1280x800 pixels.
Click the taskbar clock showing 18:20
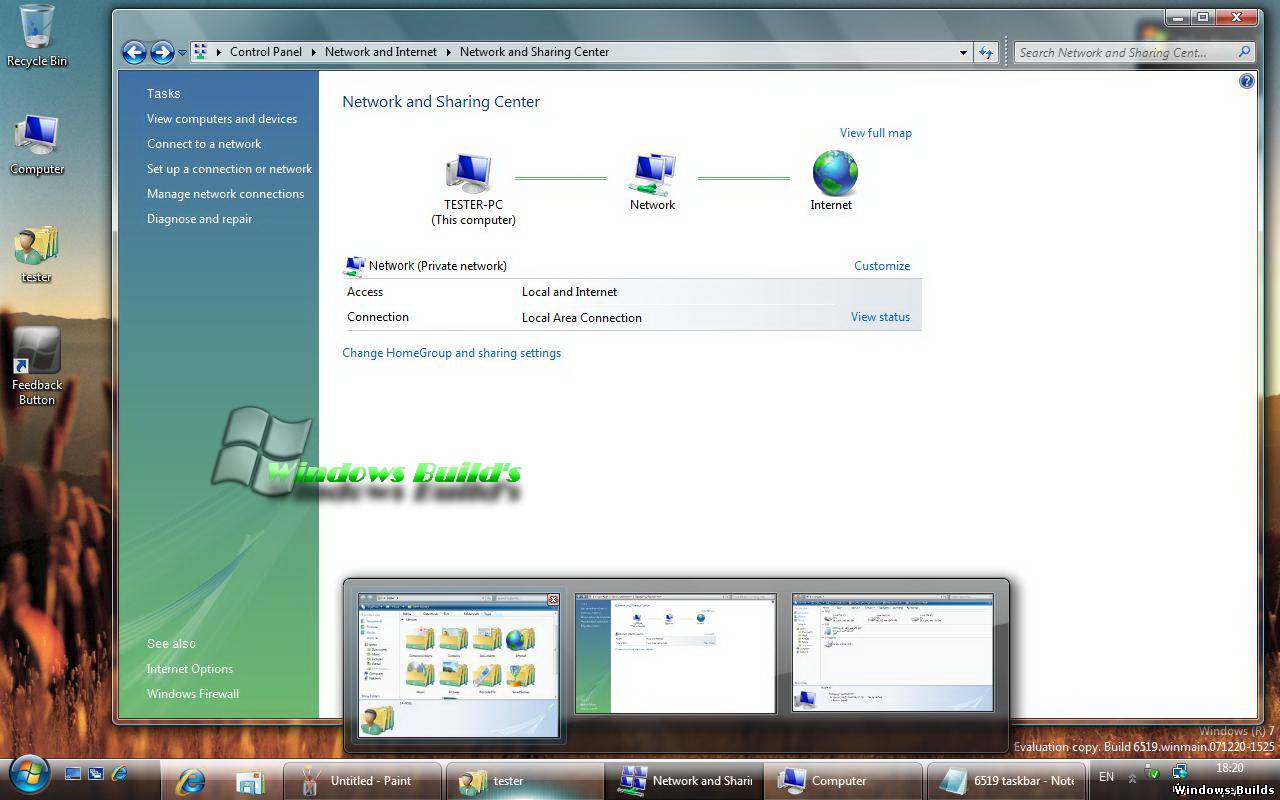1230,769
